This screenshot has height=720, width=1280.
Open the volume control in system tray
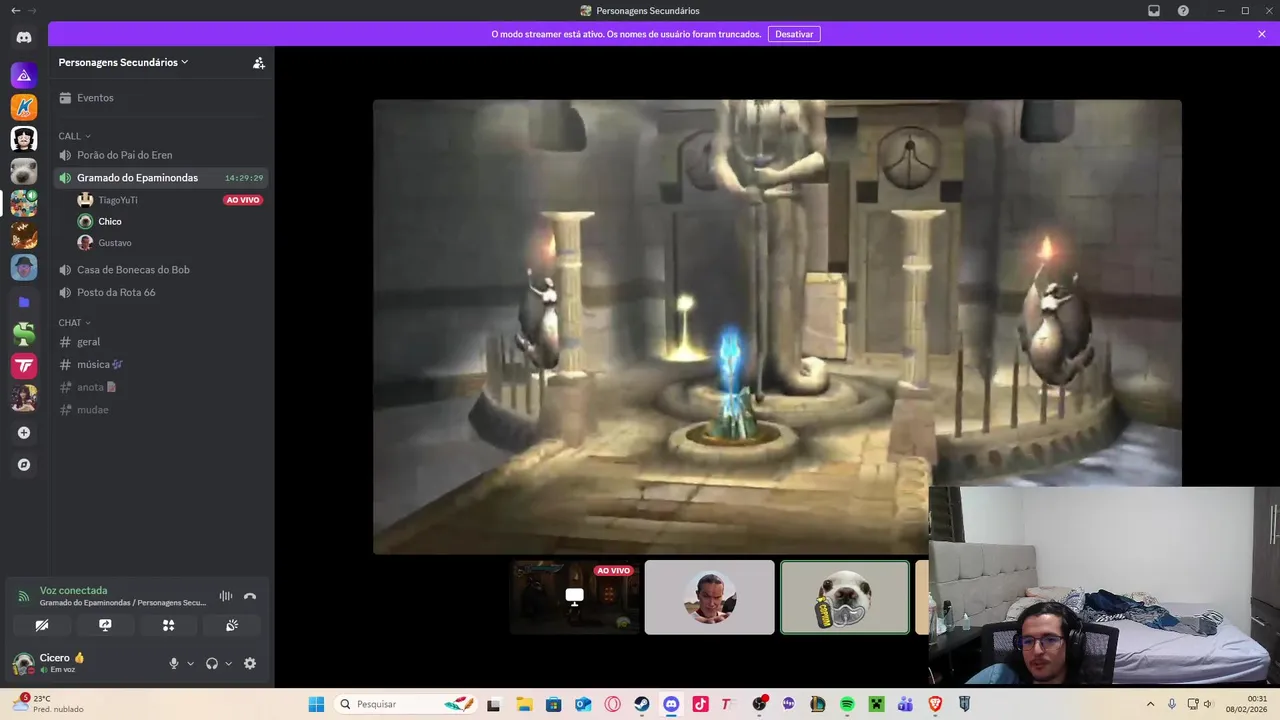pyautogui.click(x=1208, y=704)
